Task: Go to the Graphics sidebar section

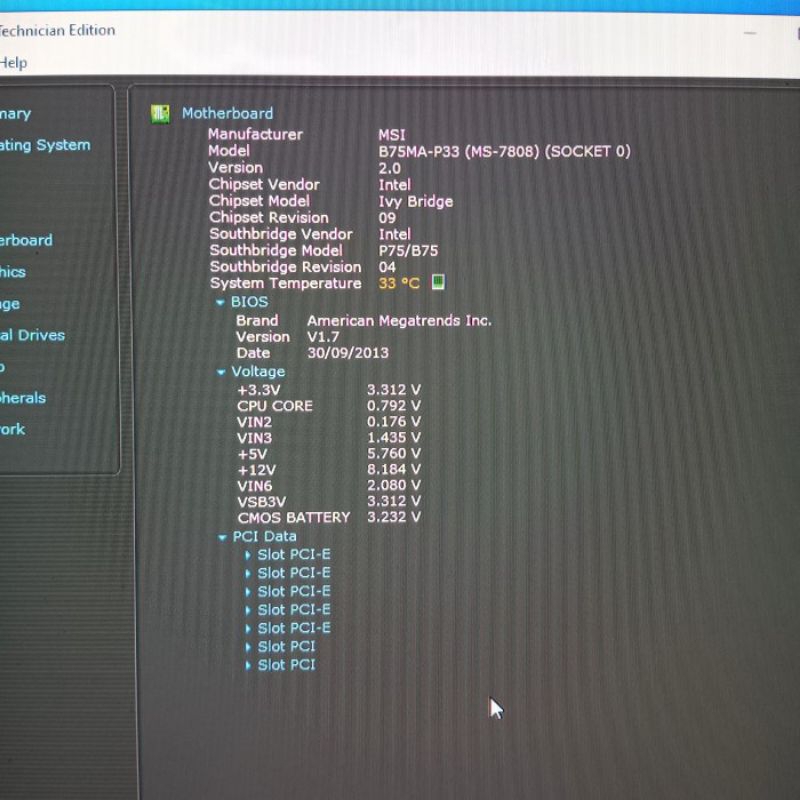Action: [13, 272]
